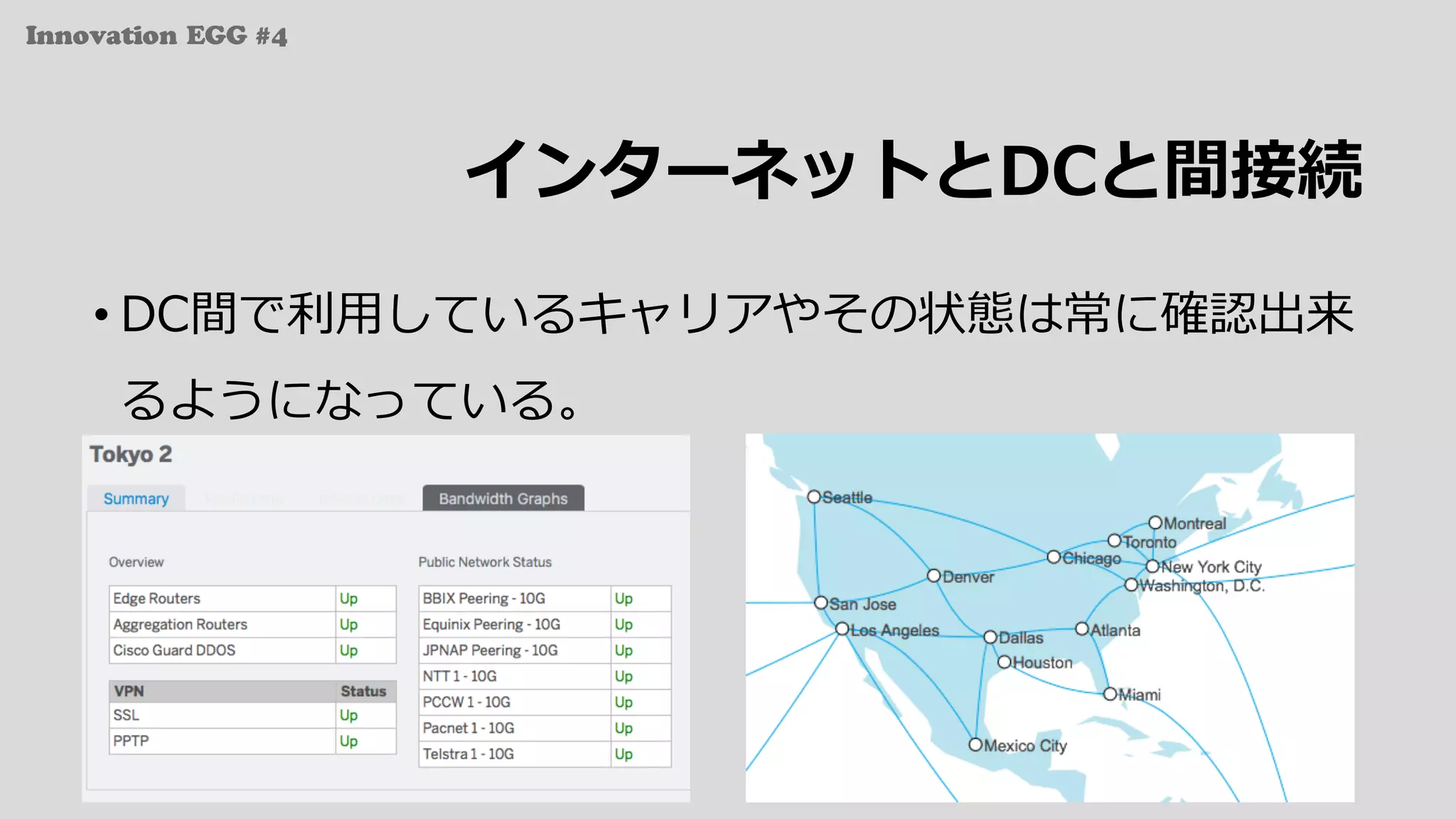Select the Seattle node on map

click(814, 497)
